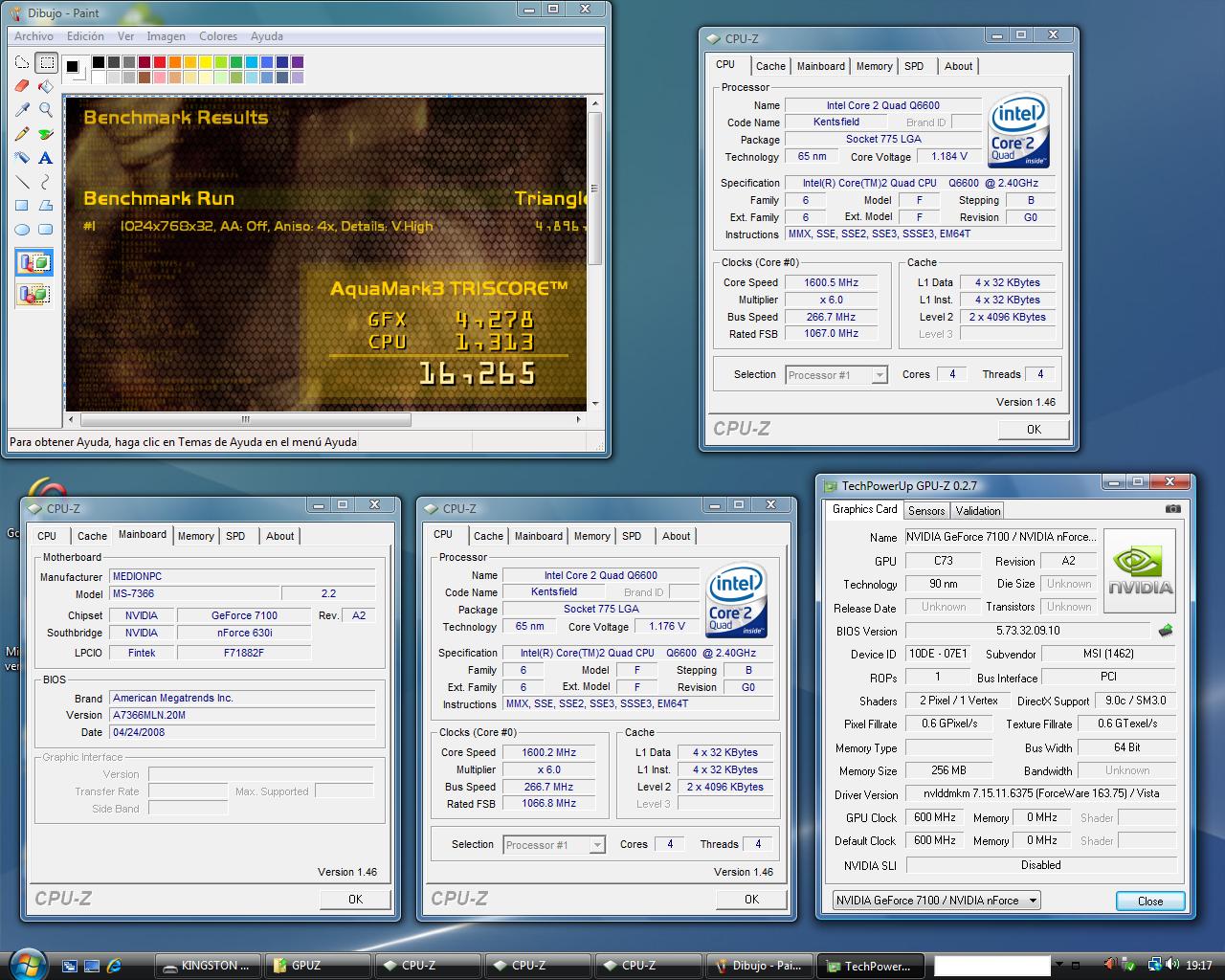Choose the Brush tool in Paint
Screen dimensions: 1225x980
click(x=46, y=134)
